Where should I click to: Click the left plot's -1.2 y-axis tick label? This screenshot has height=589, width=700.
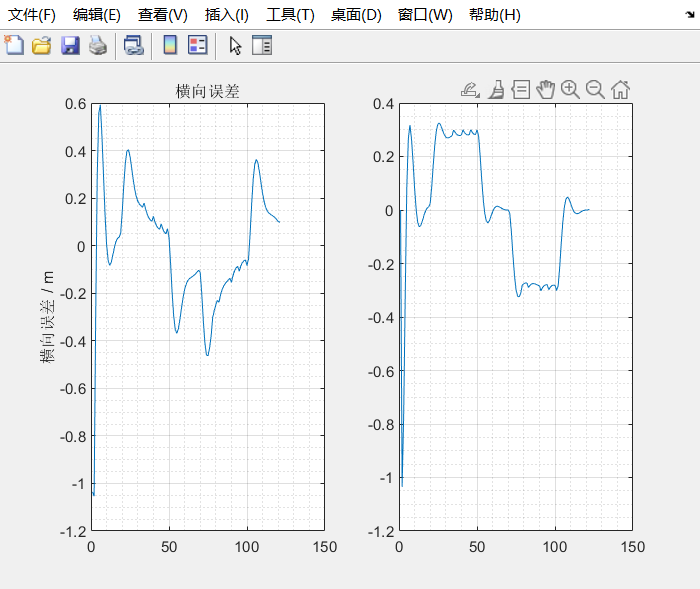pyautogui.click(x=73, y=532)
